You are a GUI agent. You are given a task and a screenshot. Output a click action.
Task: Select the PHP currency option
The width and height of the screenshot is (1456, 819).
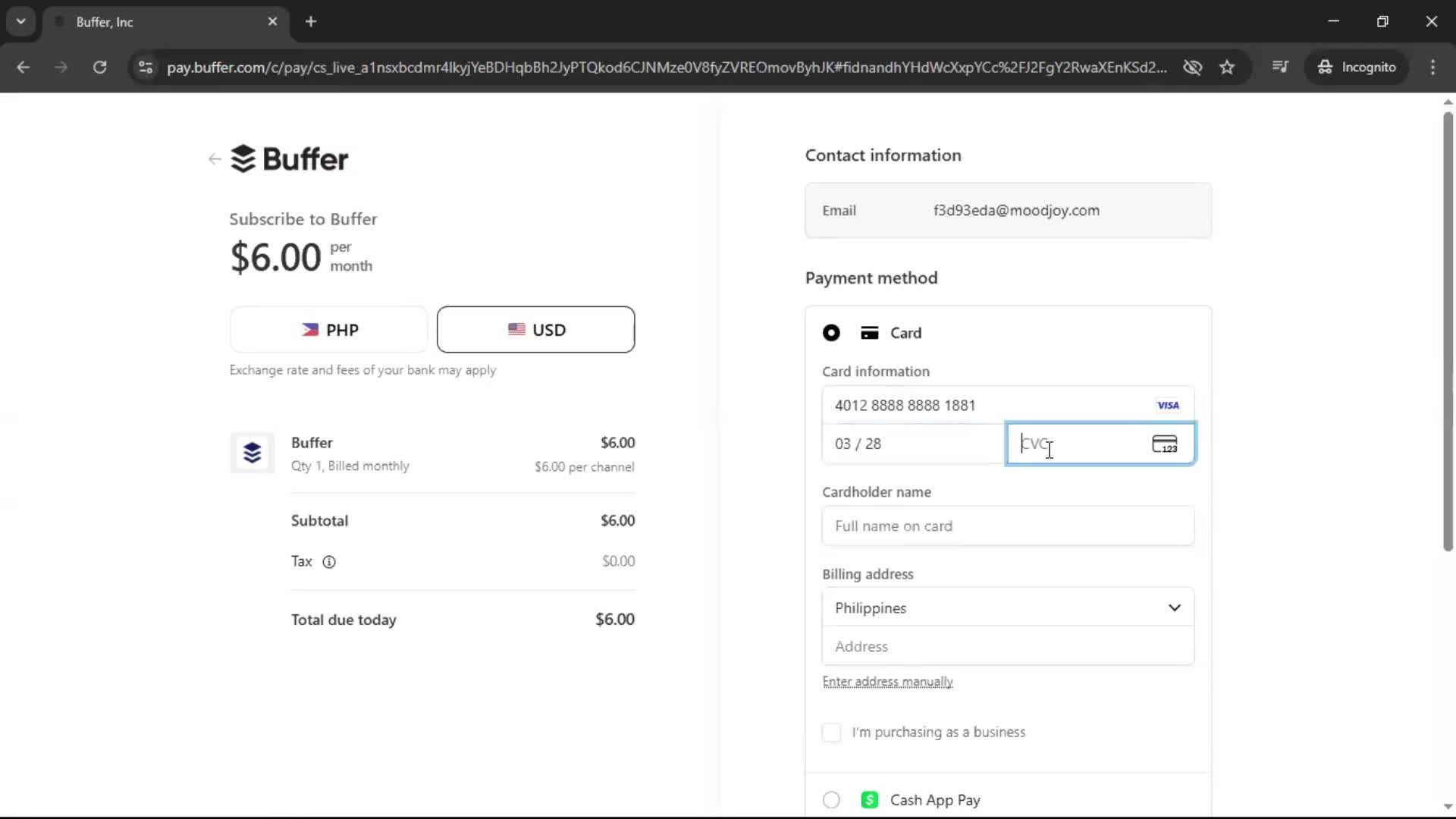point(328,329)
